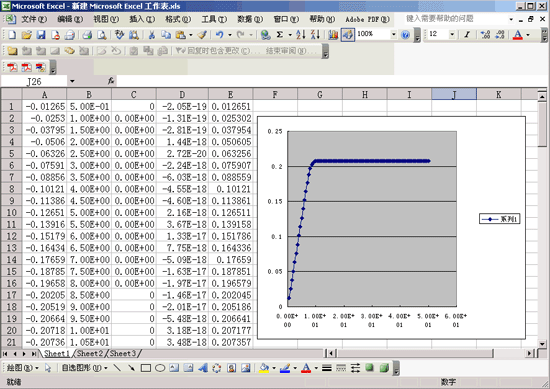
Task: Click the vertical scrollbar down arrow
Action: [542, 344]
